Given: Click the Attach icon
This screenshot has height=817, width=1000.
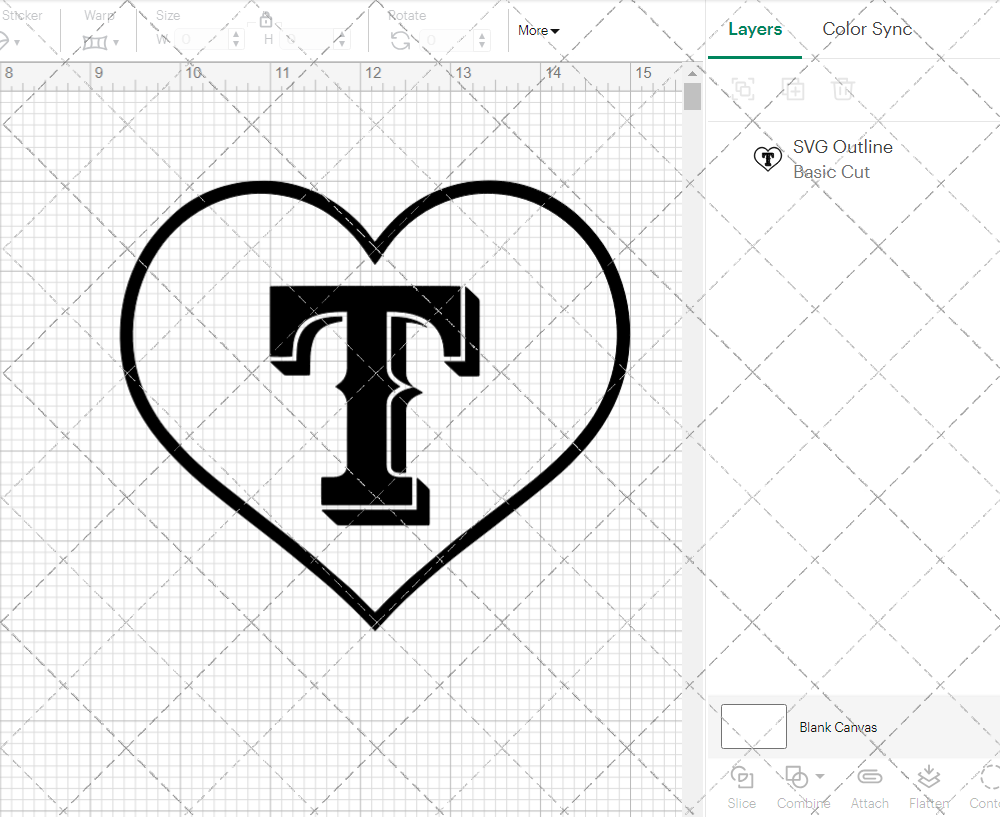Looking at the screenshot, I should [x=869, y=788].
